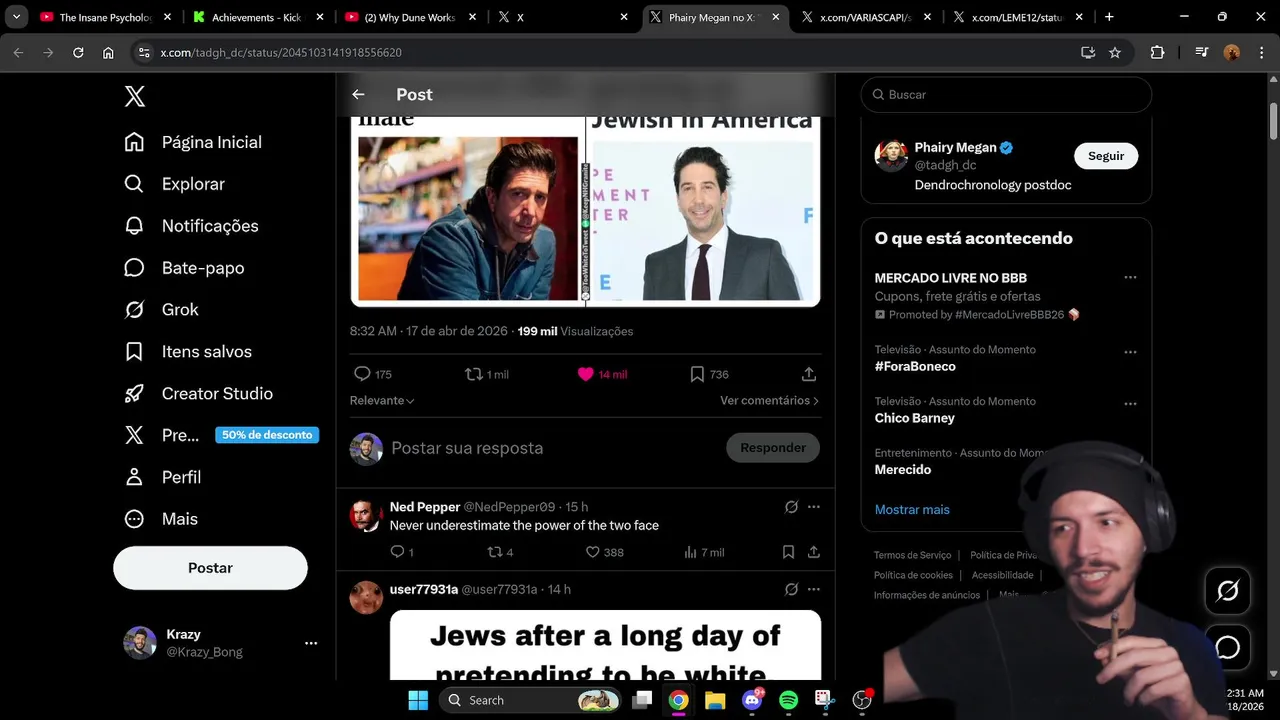Open Página Inicial home
This screenshot has height=720, width=1280.
coord(193,142)
